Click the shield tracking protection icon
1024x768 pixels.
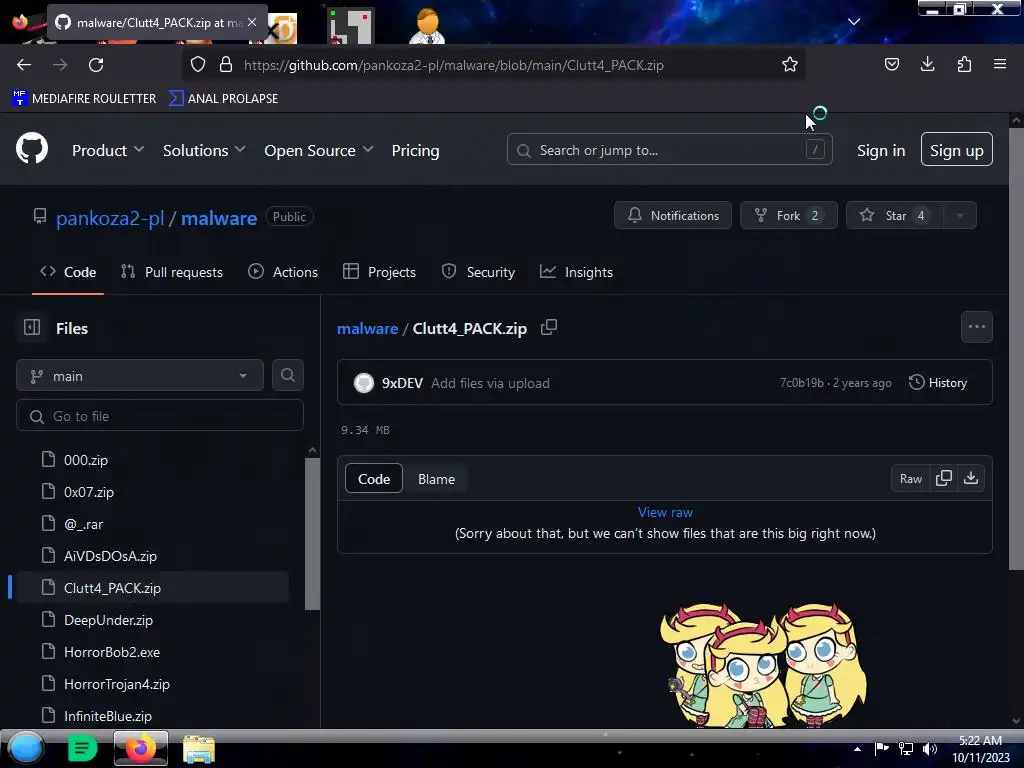[x=198, y=65]
